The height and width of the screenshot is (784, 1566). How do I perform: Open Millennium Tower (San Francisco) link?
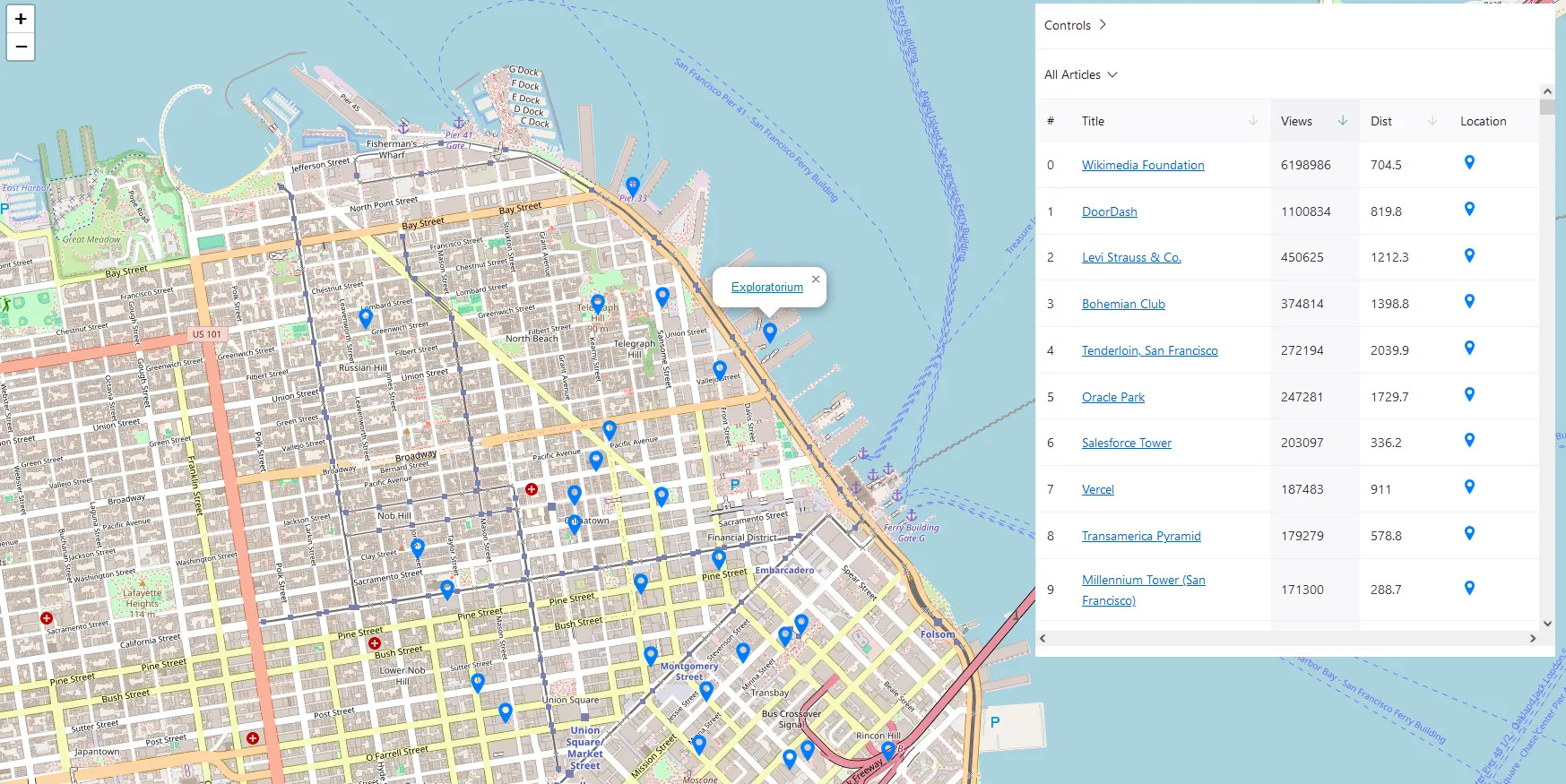coord(1144,590)
